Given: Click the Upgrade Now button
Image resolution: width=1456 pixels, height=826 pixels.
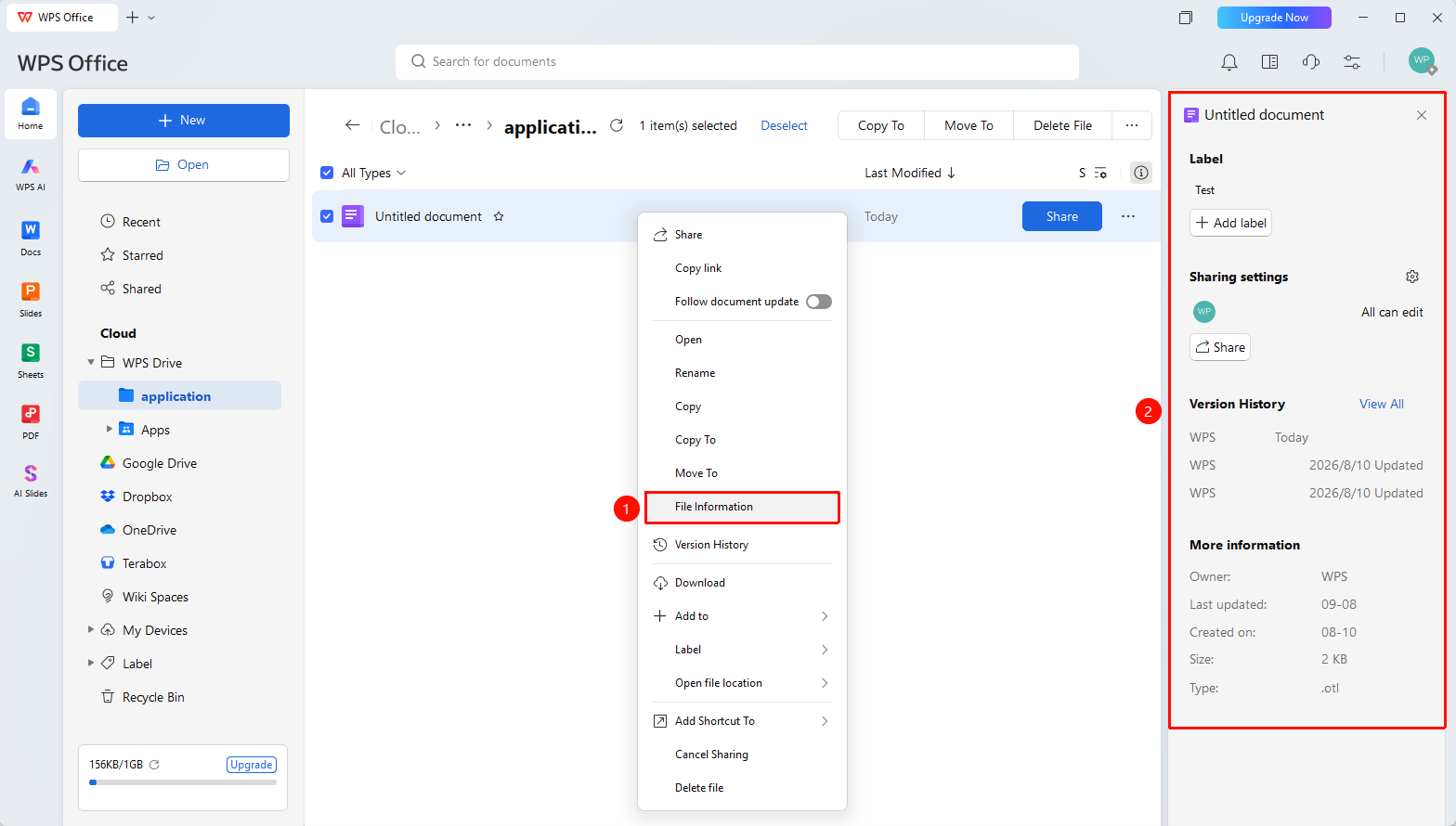Looking at the screenshot, I should (1274, 18).
